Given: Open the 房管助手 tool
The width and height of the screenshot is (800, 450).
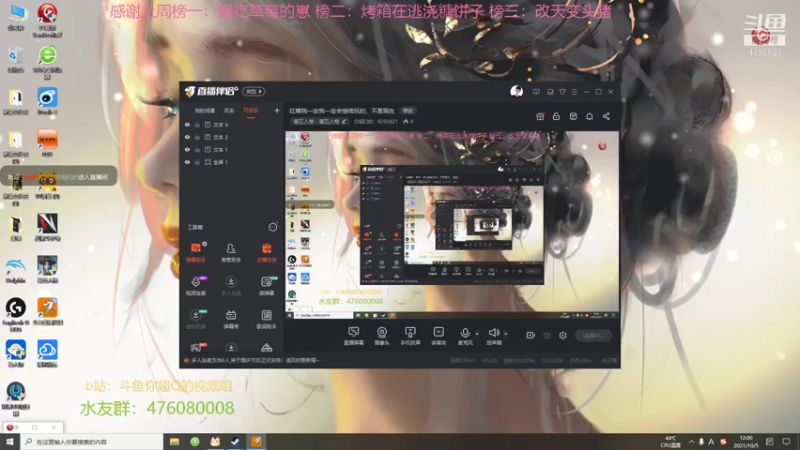Looking at the screenshot, I should (x=231, y=252).
